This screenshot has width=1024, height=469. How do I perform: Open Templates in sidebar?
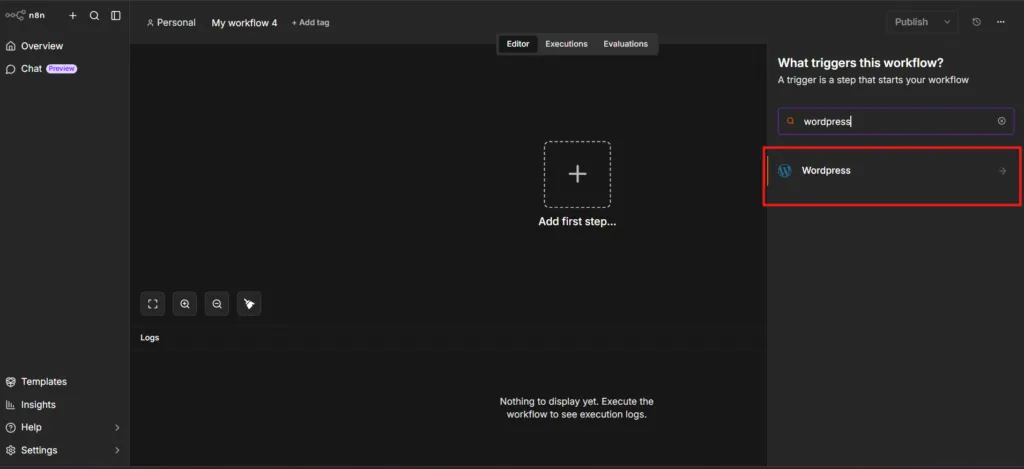click(44, 381)
